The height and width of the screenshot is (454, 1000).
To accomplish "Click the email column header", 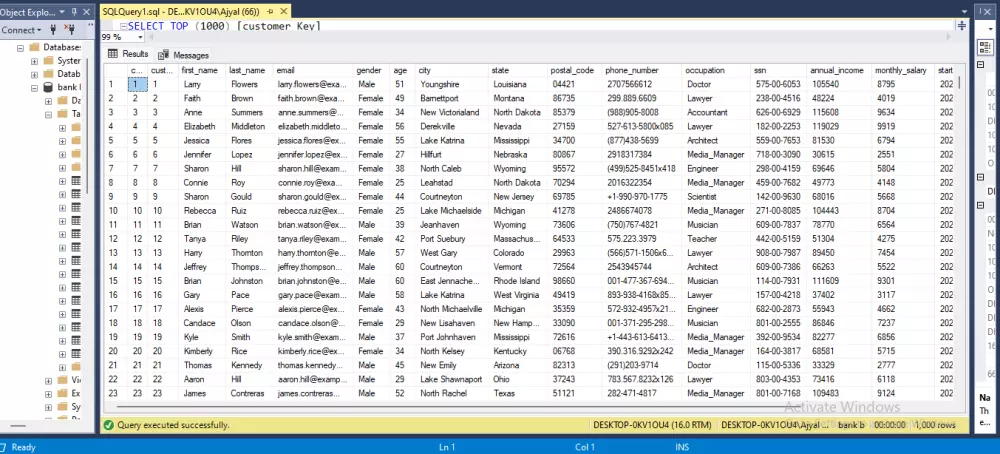I will click(x=312, y=70).
